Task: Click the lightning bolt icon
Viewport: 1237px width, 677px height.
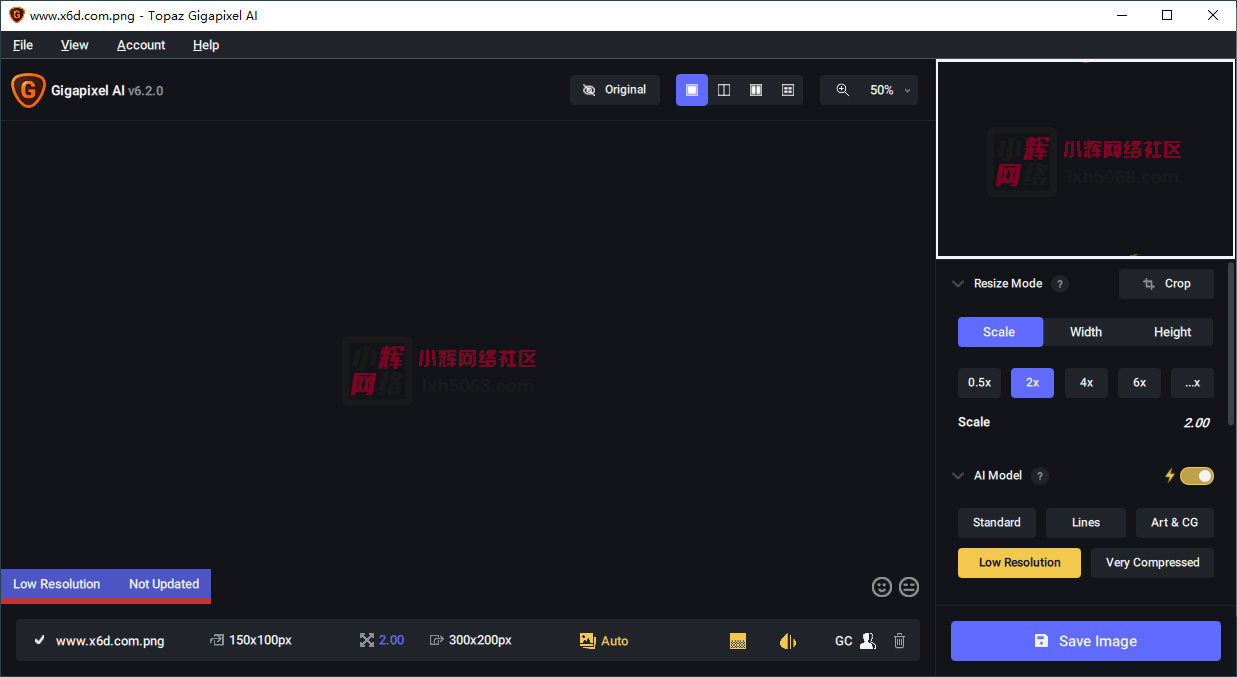Action: [x=1169, y=476]
